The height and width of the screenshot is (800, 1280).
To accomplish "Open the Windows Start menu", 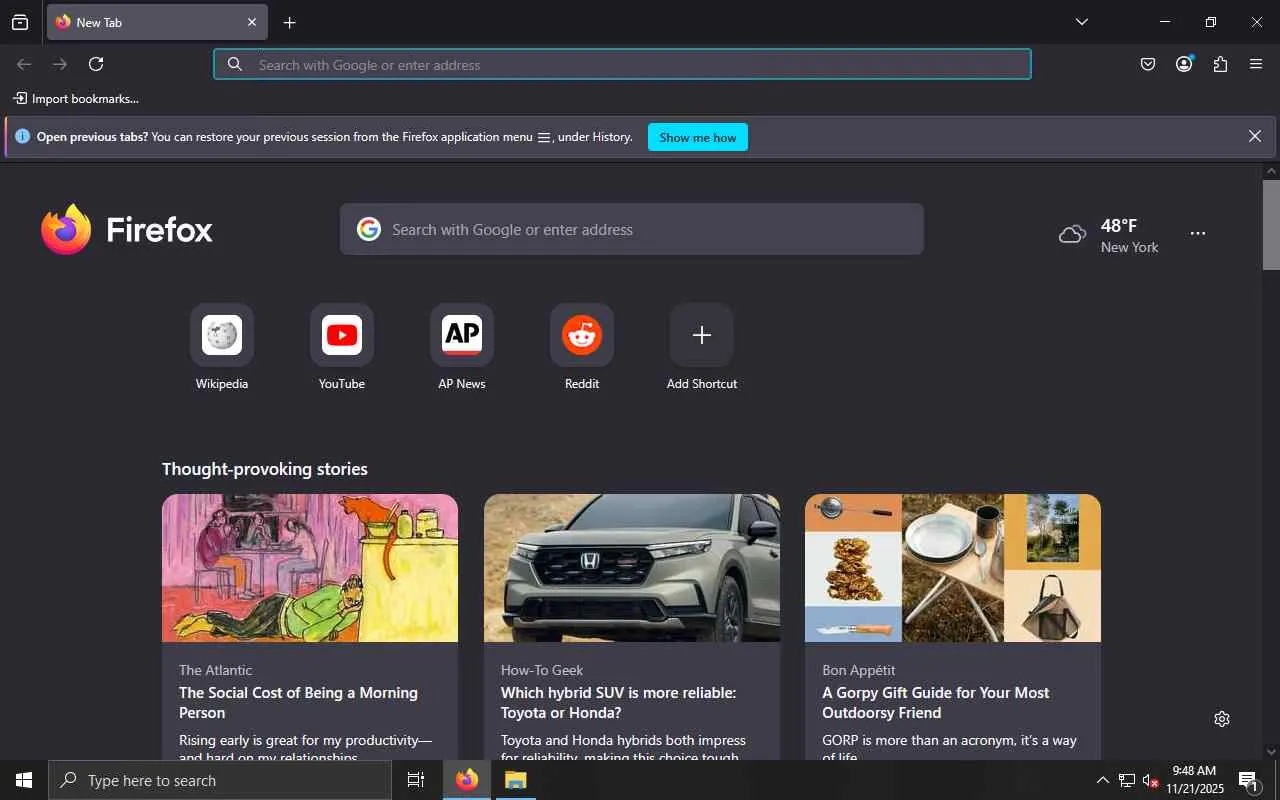I will (24, 780).
